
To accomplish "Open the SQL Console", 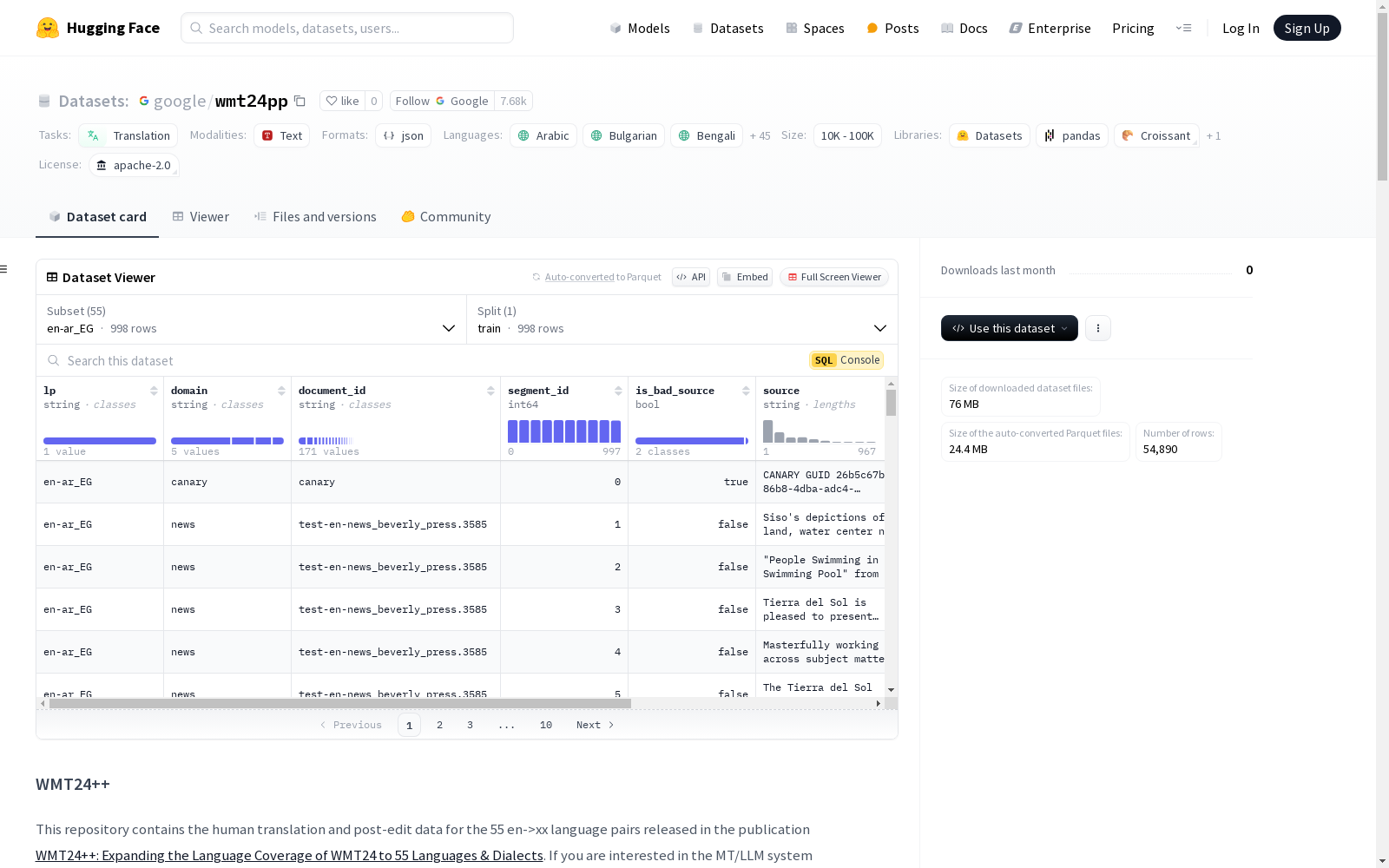I will click(846, 360).
